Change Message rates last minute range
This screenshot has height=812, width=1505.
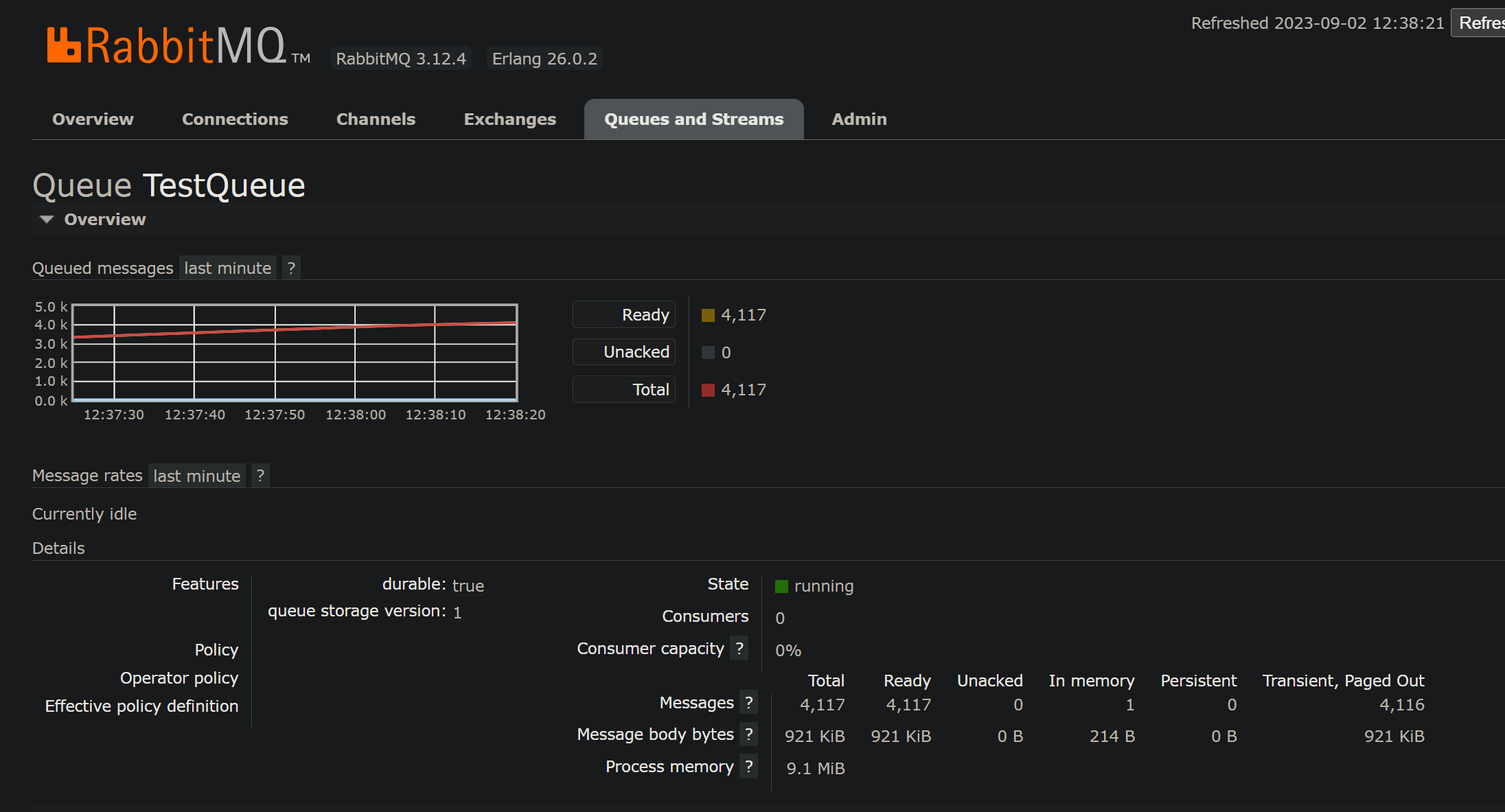196,476
